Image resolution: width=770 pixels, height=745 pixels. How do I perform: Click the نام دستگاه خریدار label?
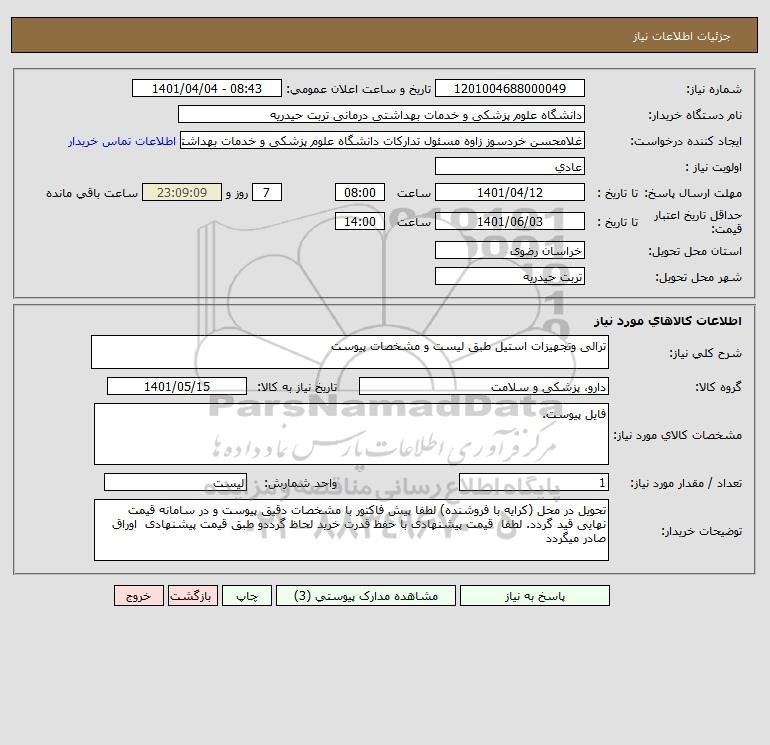point(695,115)
